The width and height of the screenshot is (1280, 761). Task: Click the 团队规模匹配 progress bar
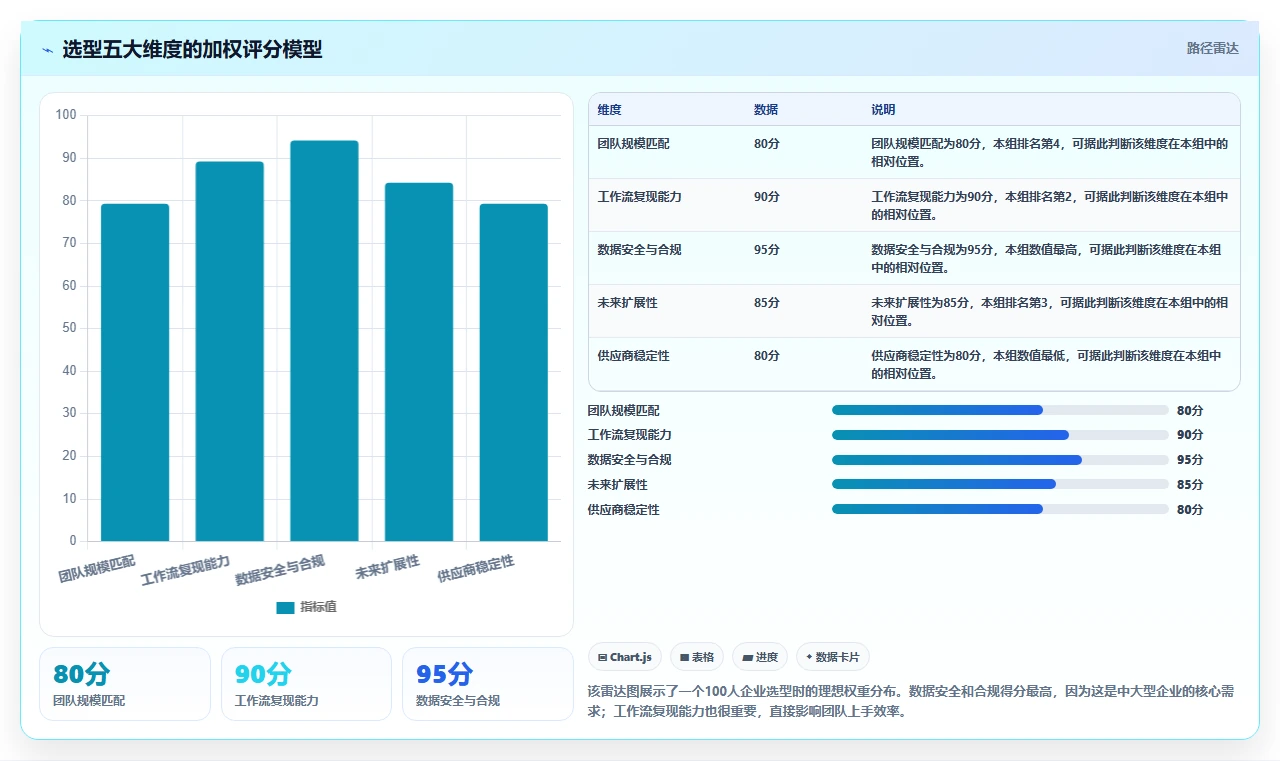[1000, 410]
